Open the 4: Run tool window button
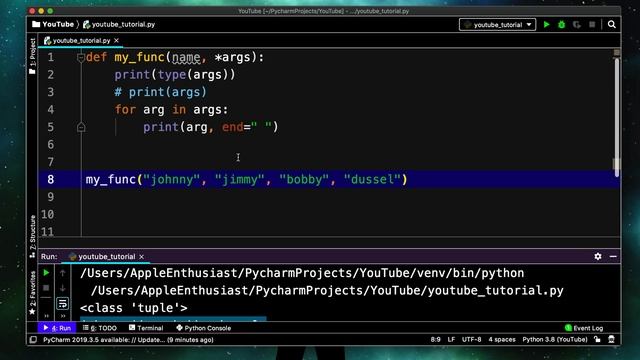Screen dimensions: 640x360 (x=57, y=328)
